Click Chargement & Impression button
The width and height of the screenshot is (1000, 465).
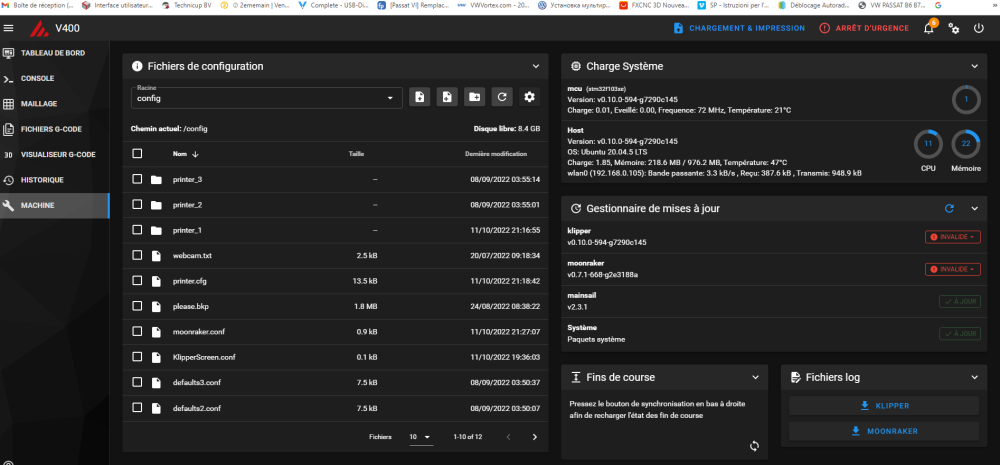click(x=739, y=28)
